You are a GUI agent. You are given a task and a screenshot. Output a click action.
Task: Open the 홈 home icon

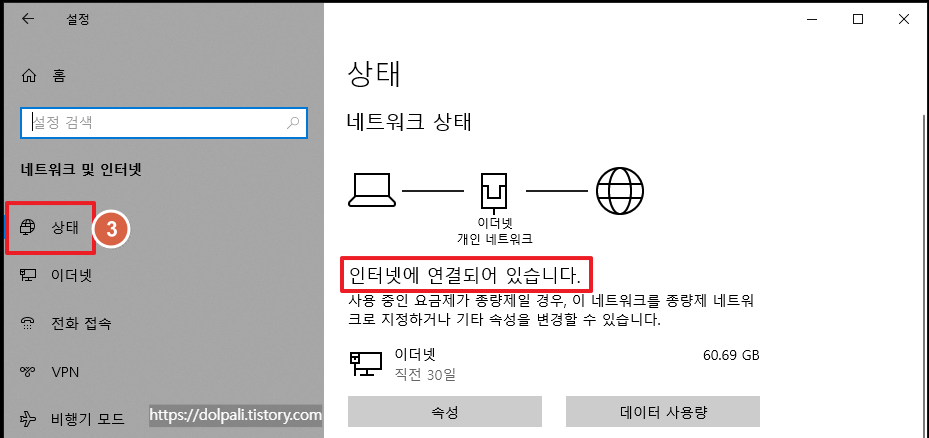(28, 76)
